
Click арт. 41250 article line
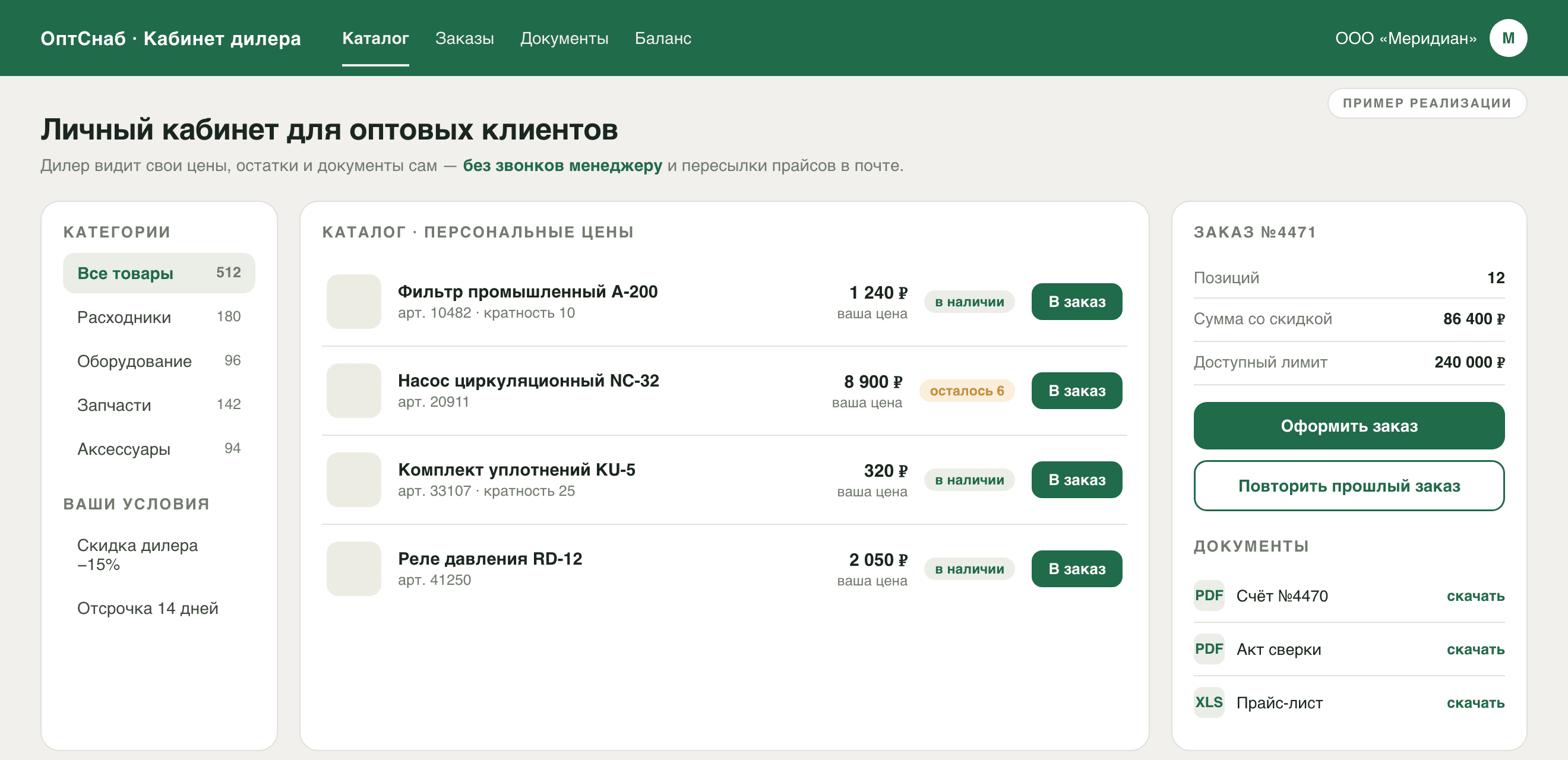point(434,580)
